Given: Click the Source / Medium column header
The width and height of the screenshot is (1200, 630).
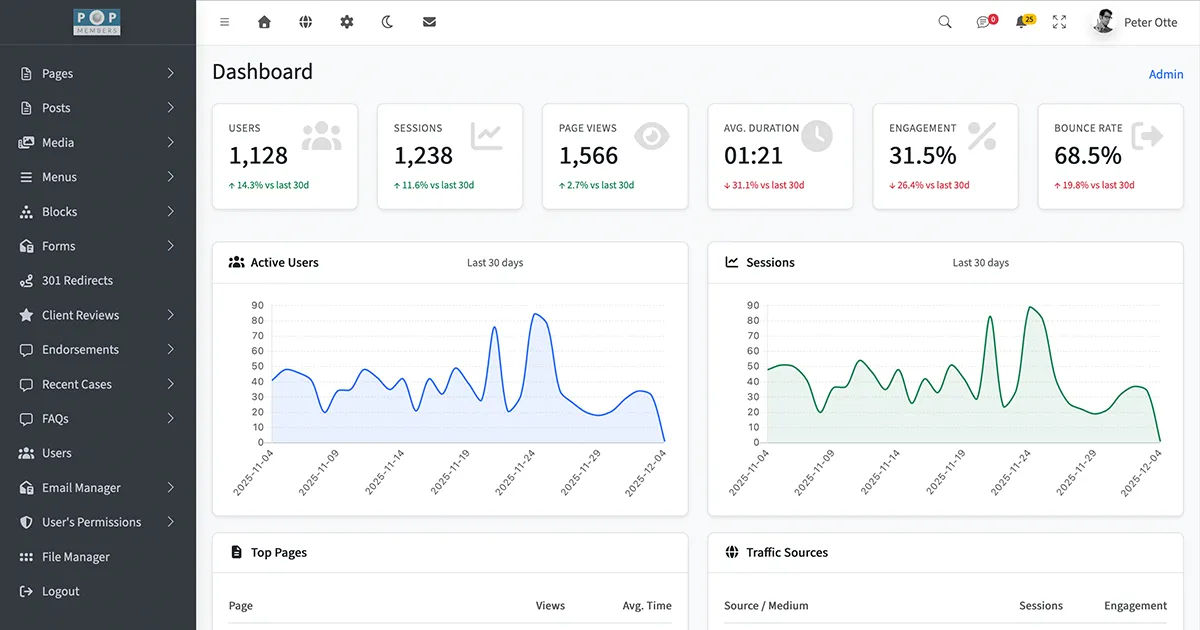Looking at the screenshot, I should pyautogui.click(x=766, y=606).
